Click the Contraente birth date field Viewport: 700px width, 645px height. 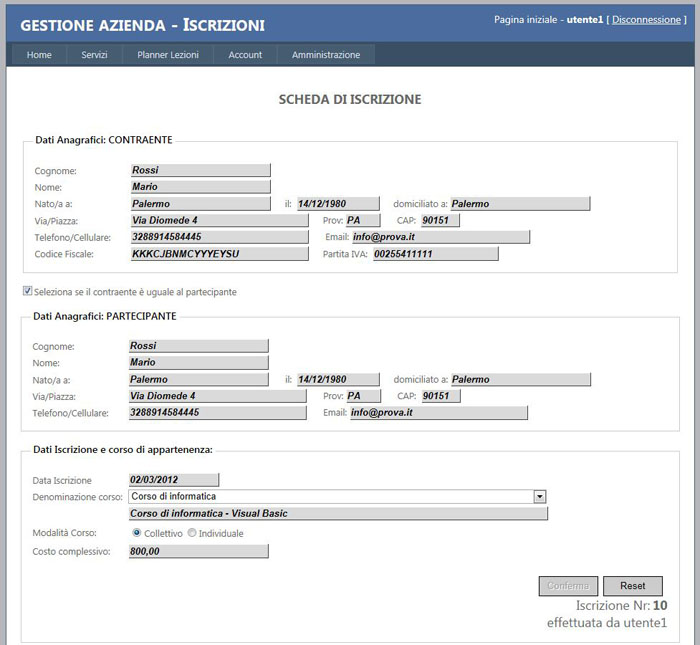tap(338, 204)
